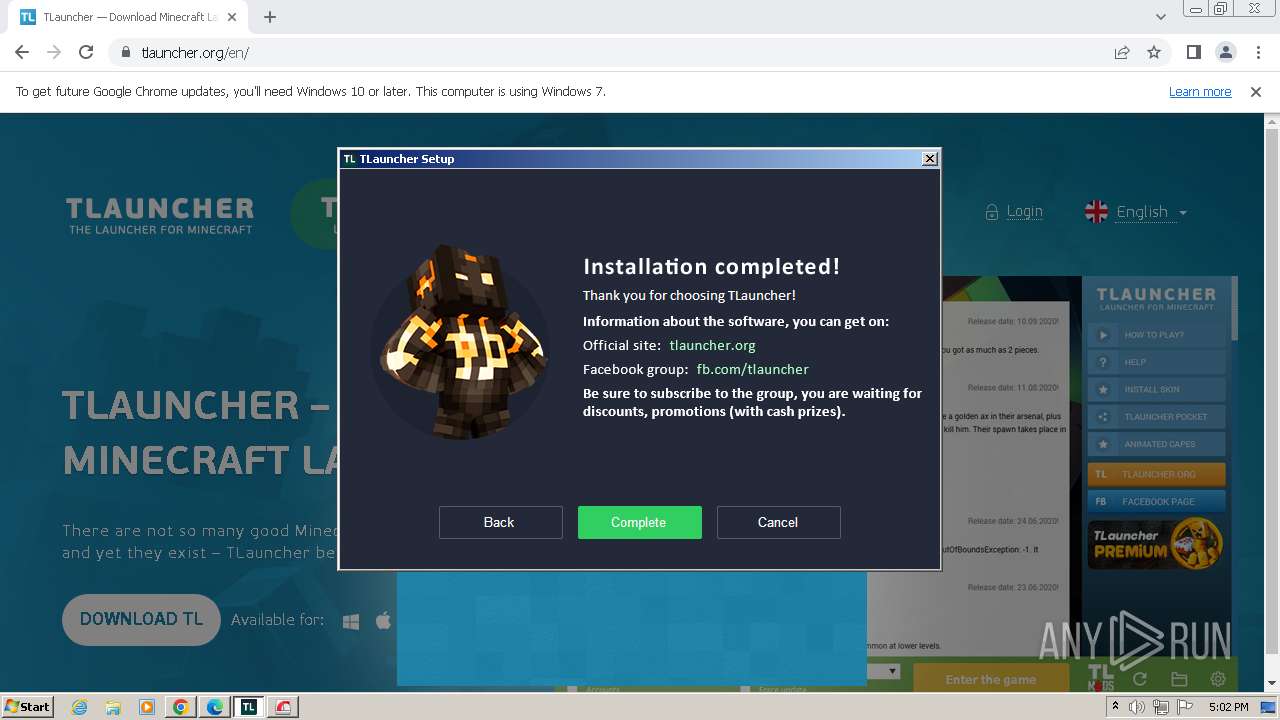Click INSTALL SKIN in the launcher preview

pyautogui.click(x=1156, y=389)
